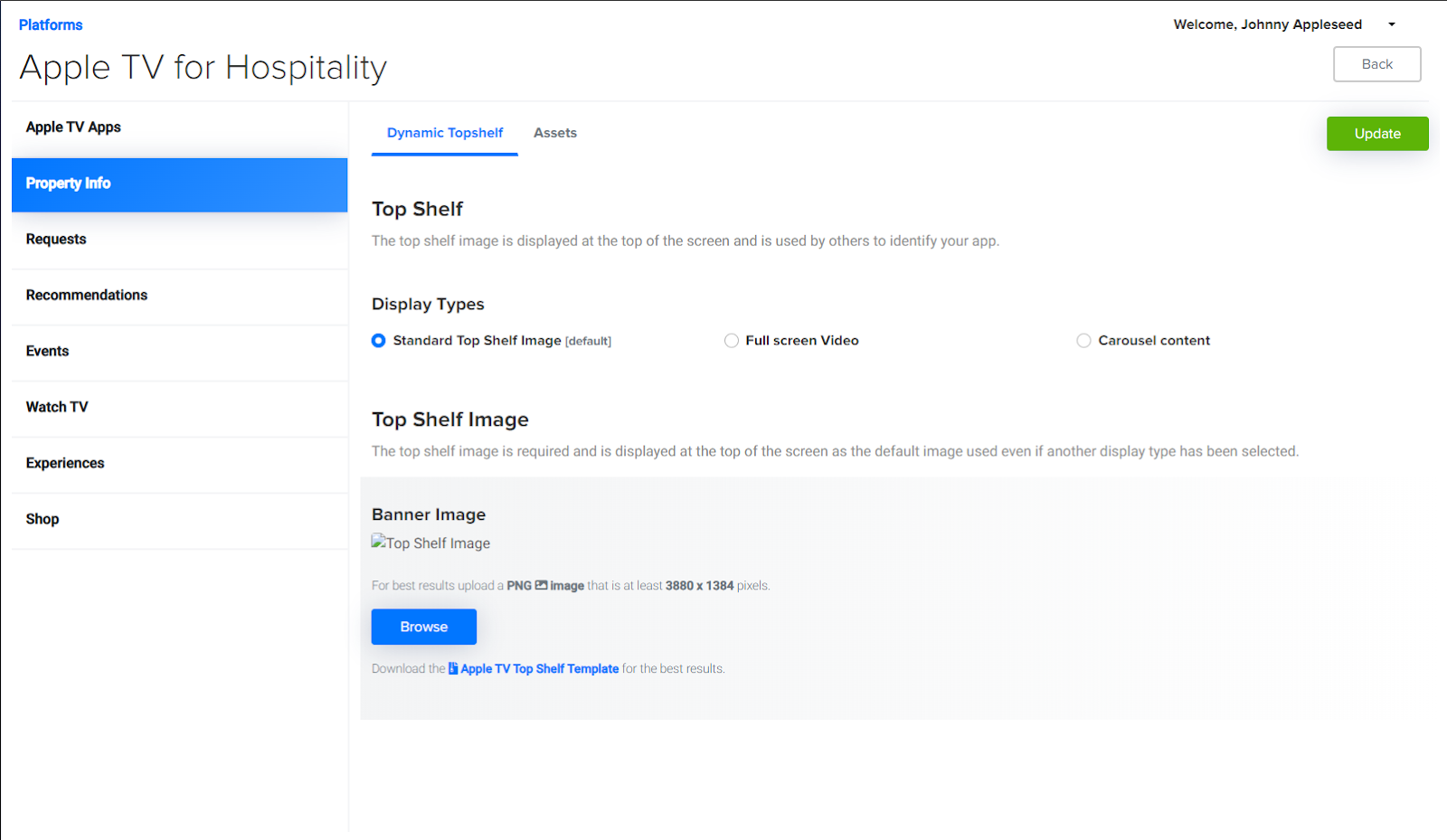Go to Events in sidebar
The image size is (1447, 840).
click(180, 352)
